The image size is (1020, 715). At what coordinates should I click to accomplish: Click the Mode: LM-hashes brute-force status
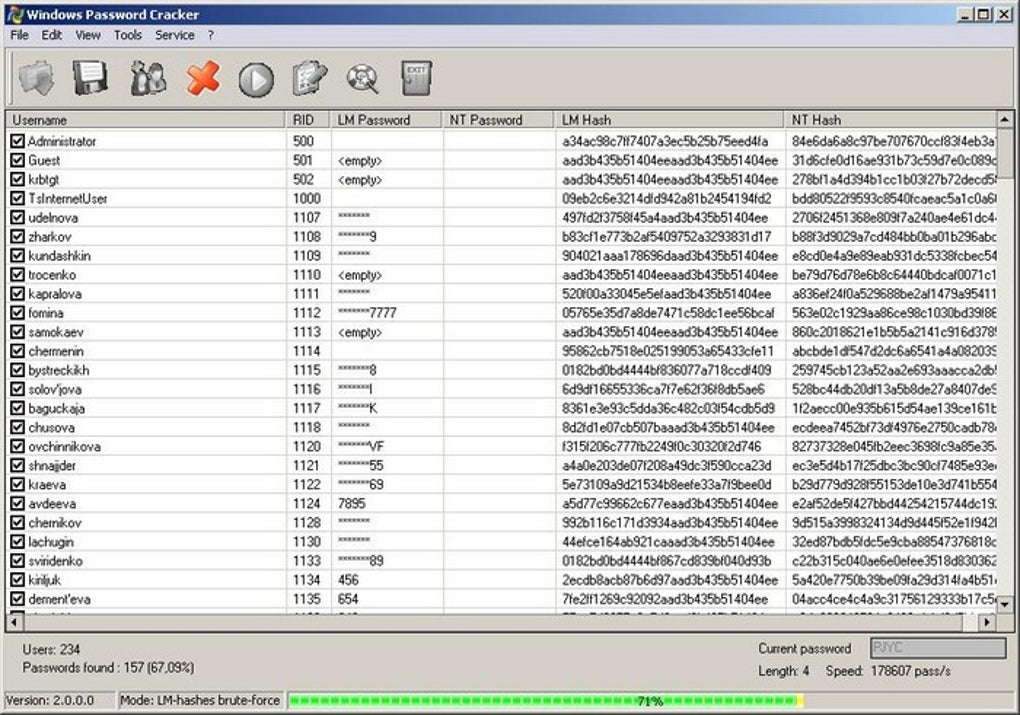200,701
